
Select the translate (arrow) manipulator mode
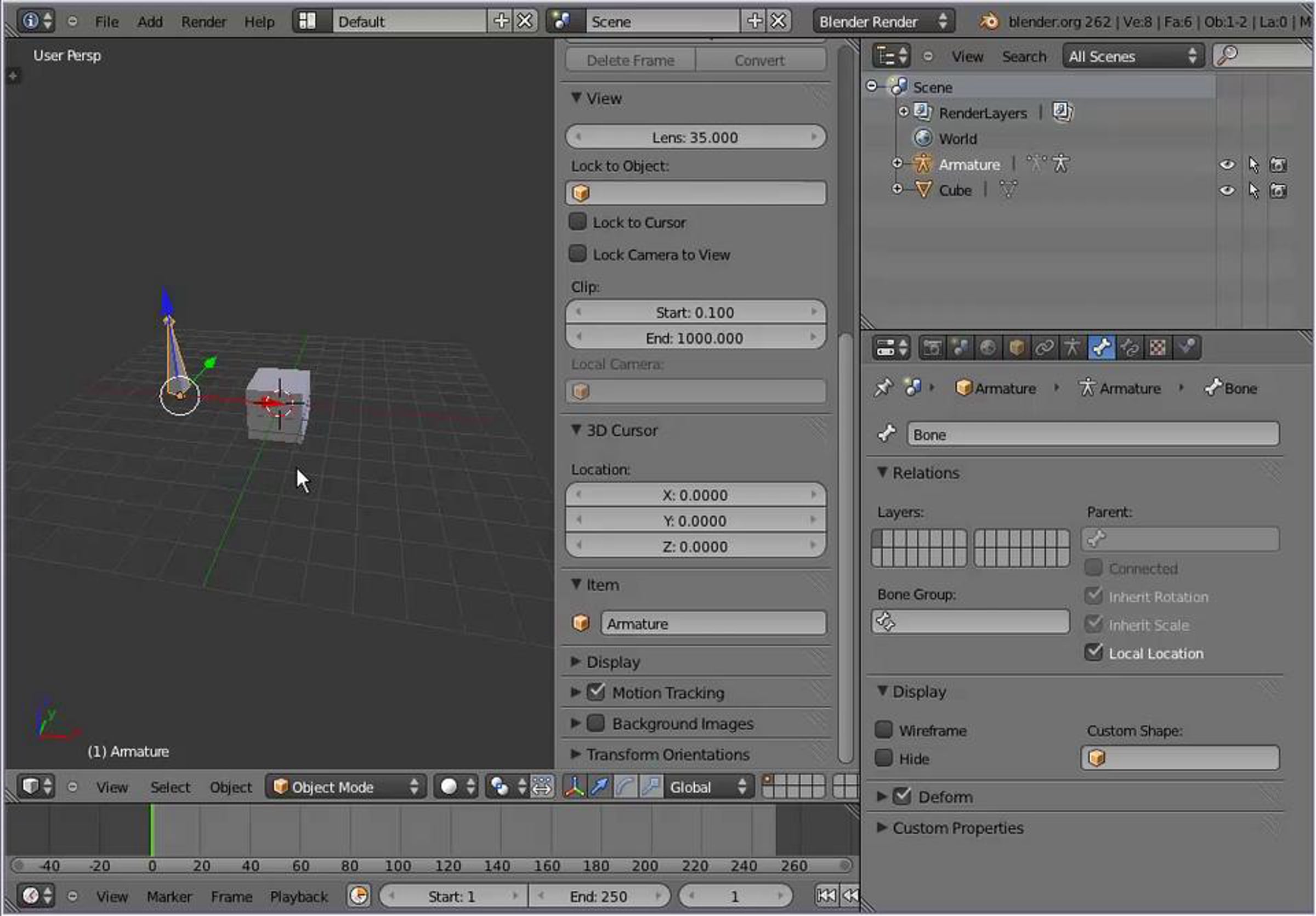click(599, 787)
